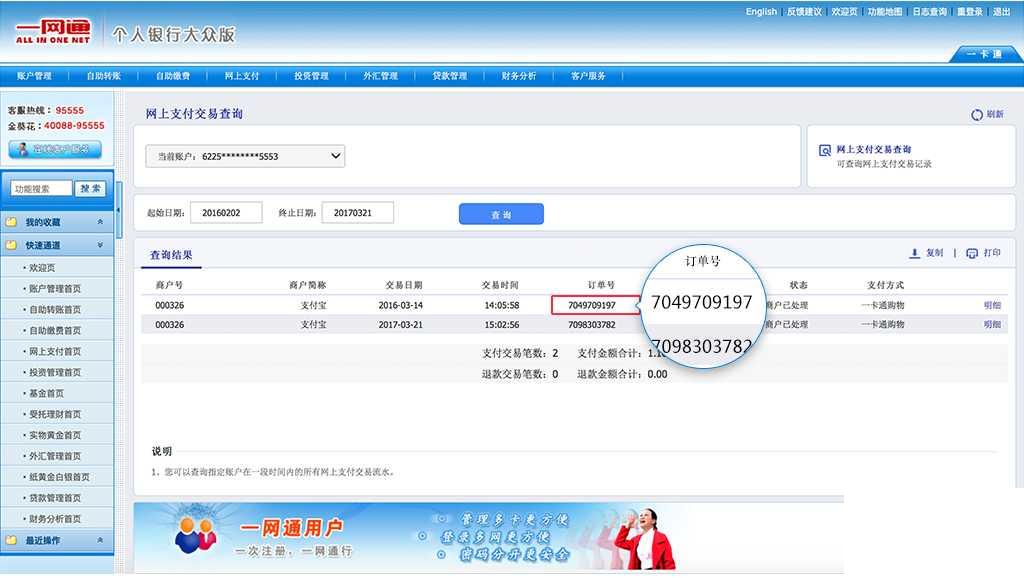Open the 当前账户 account dropdown
This screenshot has width=1024, height=578.
click(335, 156)
